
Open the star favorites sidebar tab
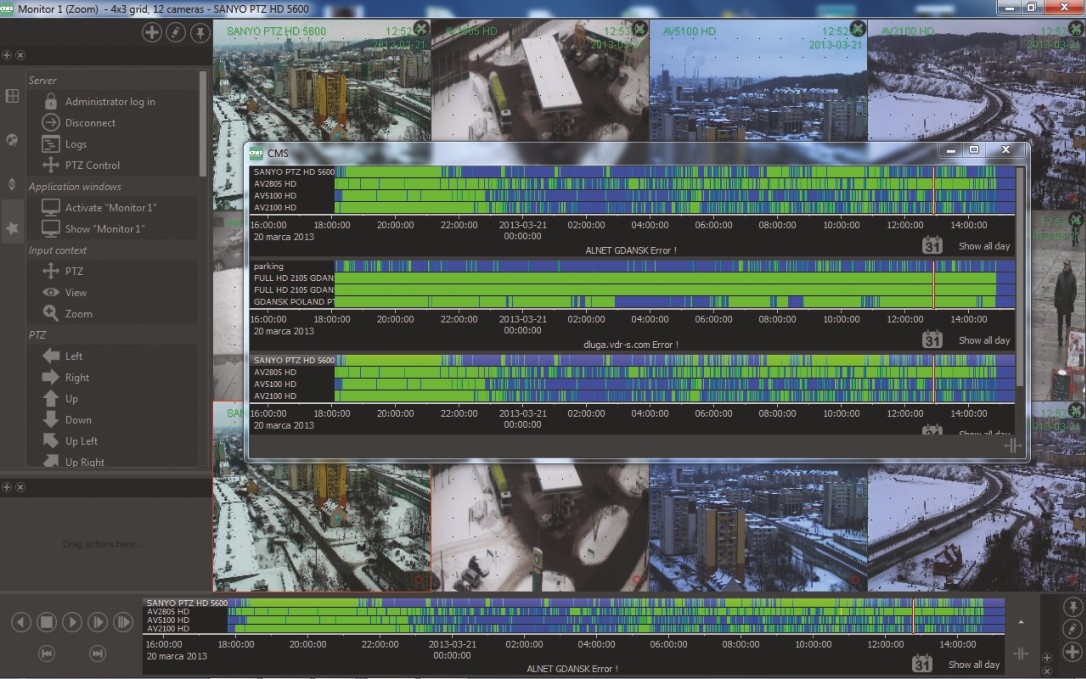click(12, 229)
